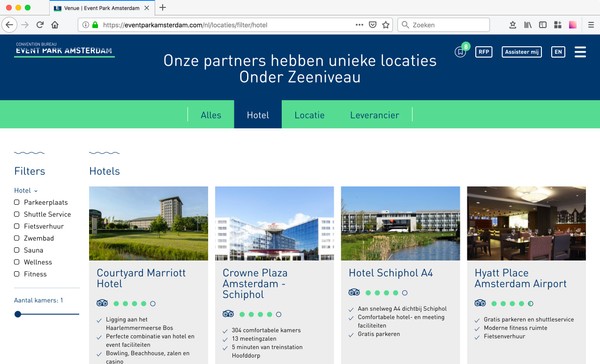Image resolution: width=600 pixels, height=364 pixels.
Task: Select the Zwembad filter
Action: click(x=17, y=238)
